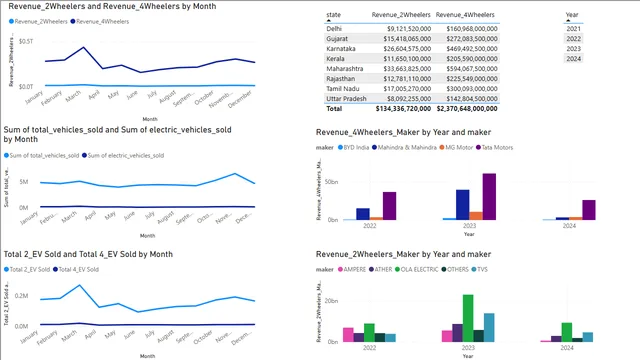Click total 2-wheeler revenue $134,336,720,000

[403, 109]
